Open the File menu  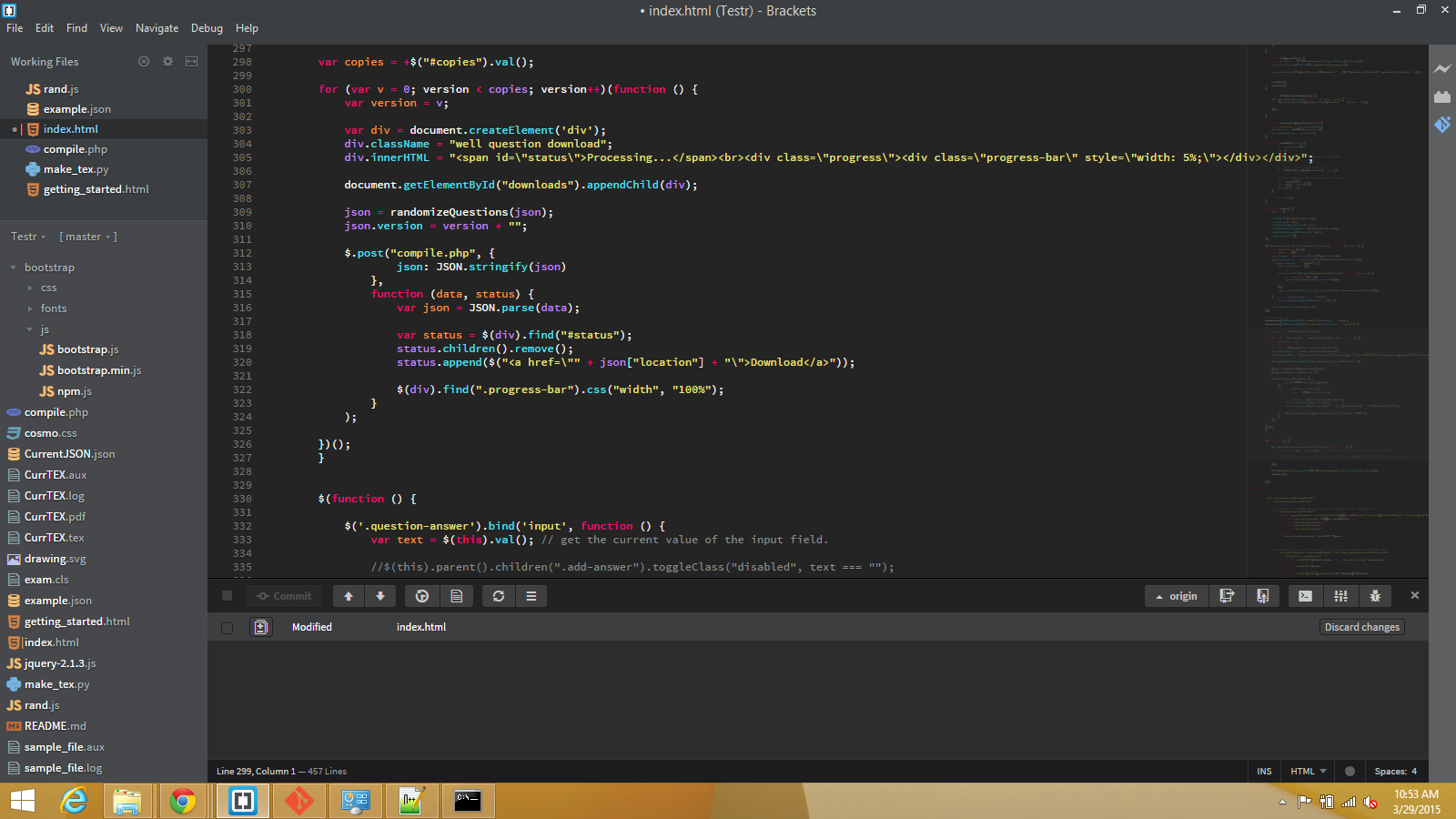pos(15,28)
